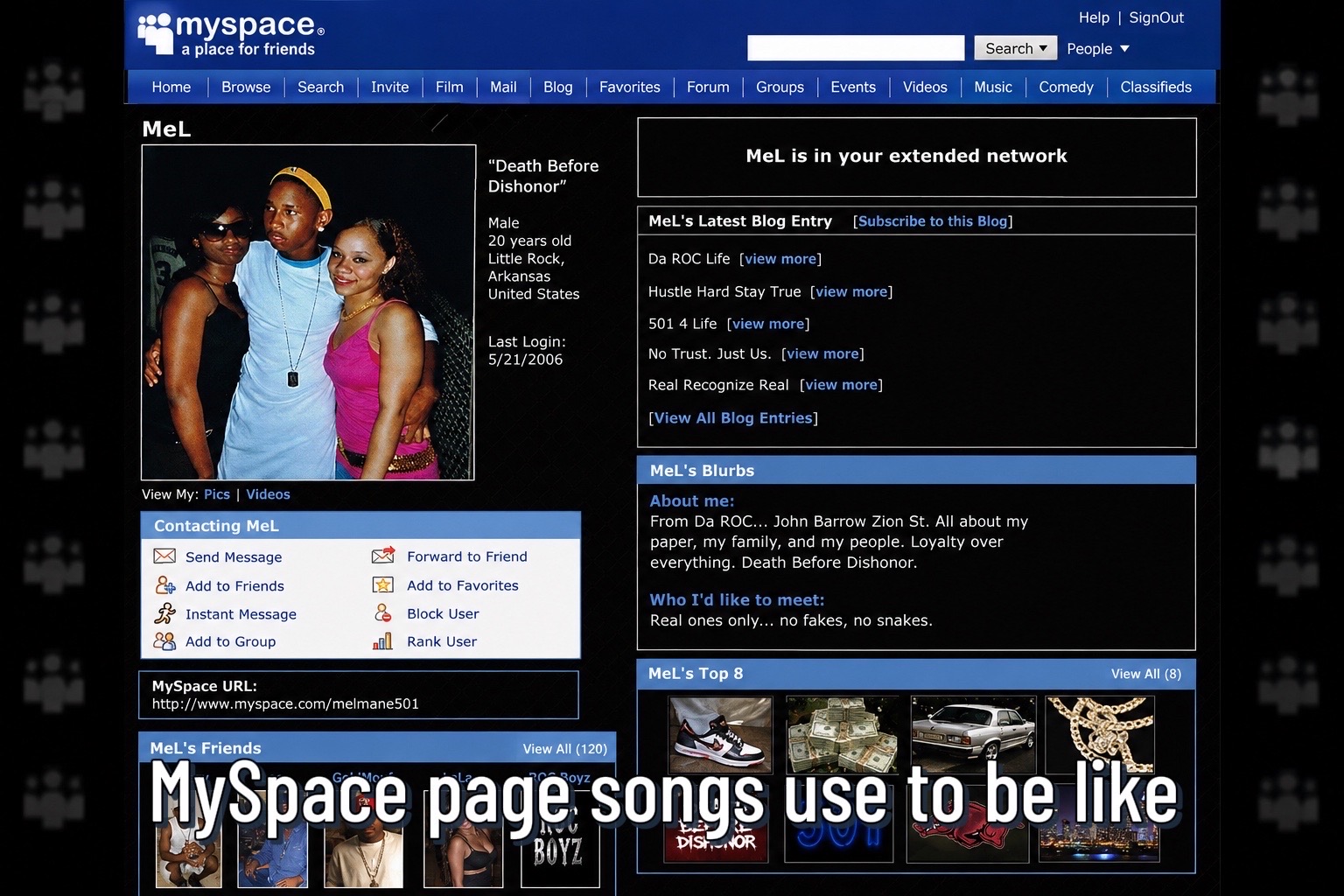1344x896 pixels.
Task: Click the Forward to Friend link
Action: tap(467, 556)
